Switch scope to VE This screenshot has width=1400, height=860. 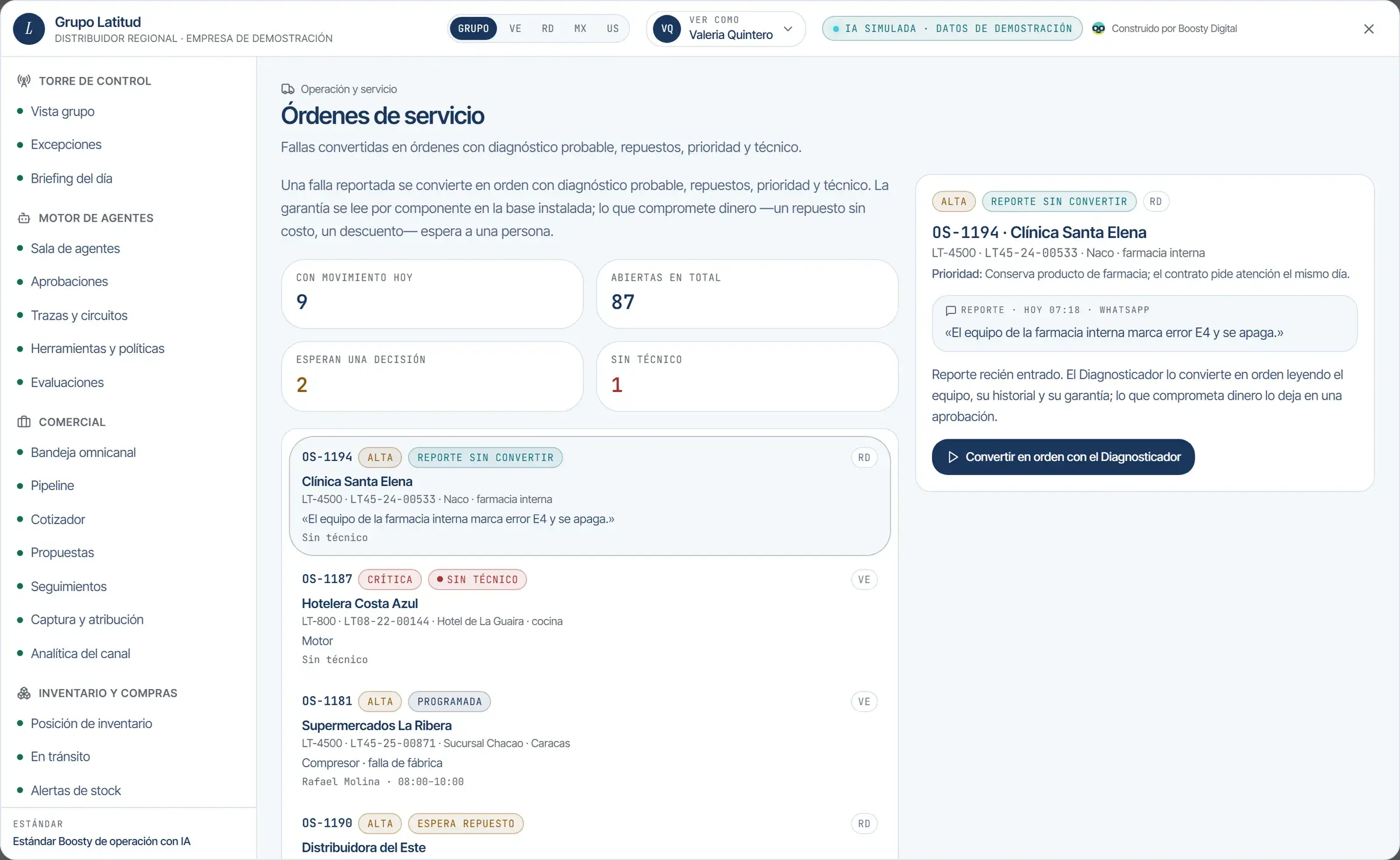click(515, 29)
